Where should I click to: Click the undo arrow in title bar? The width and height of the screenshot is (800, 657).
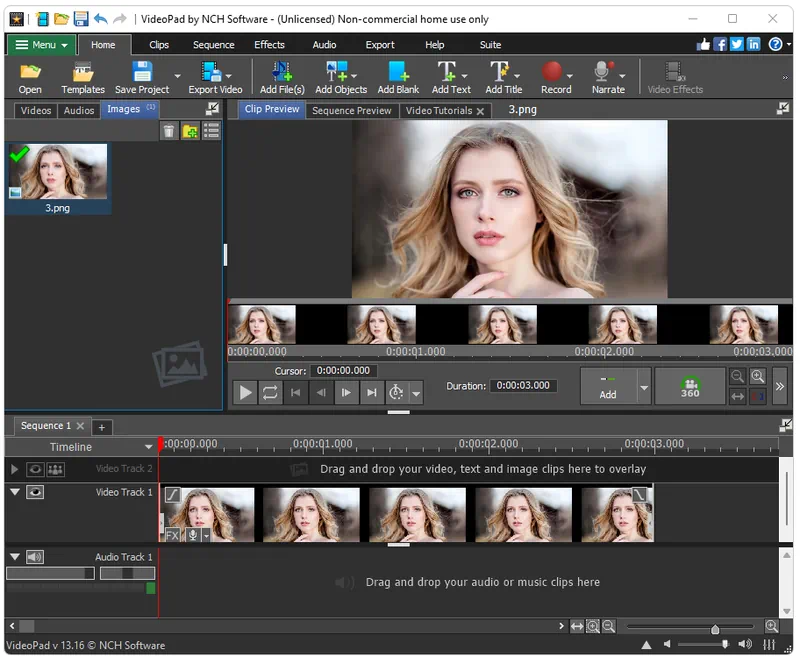point(101,19)
